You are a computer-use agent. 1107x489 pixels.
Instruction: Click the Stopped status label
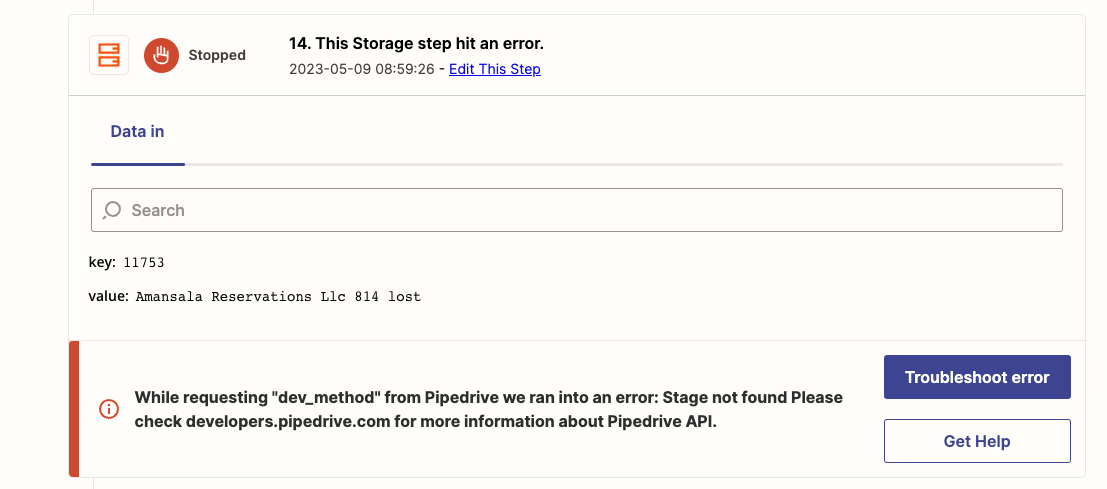click(x=217, y=55)
